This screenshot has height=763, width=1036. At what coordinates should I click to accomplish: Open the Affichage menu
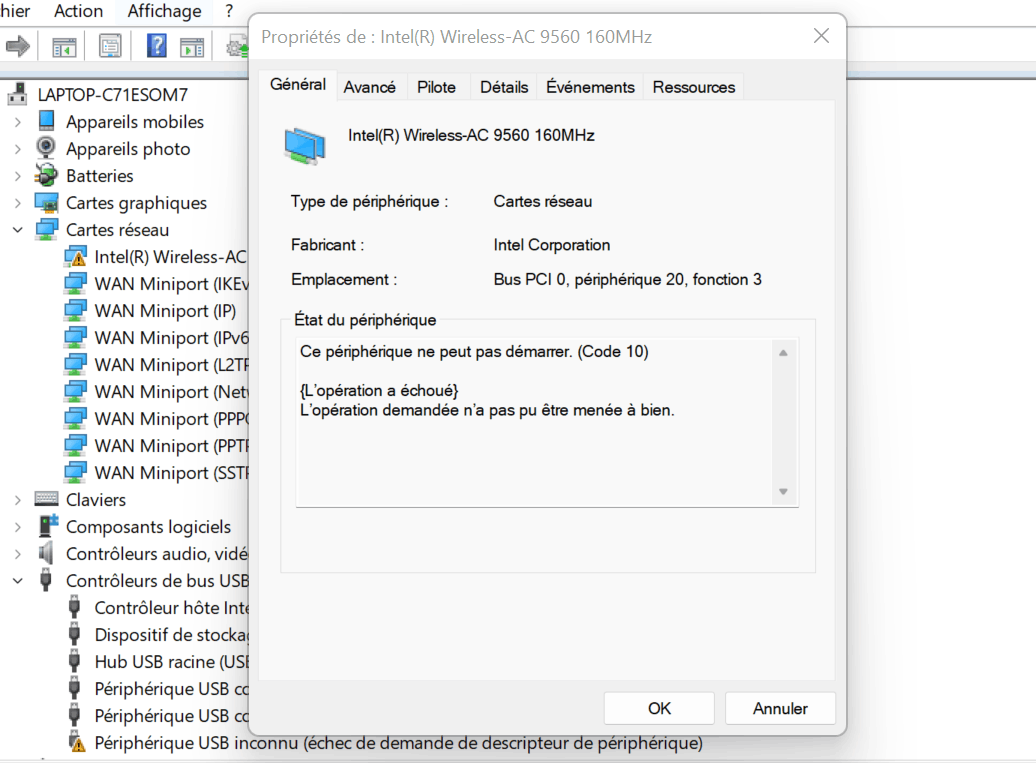click(x=165, y=11)
